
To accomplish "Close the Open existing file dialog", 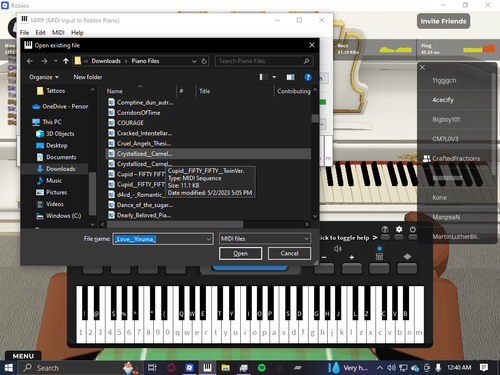I will point(312,45).
